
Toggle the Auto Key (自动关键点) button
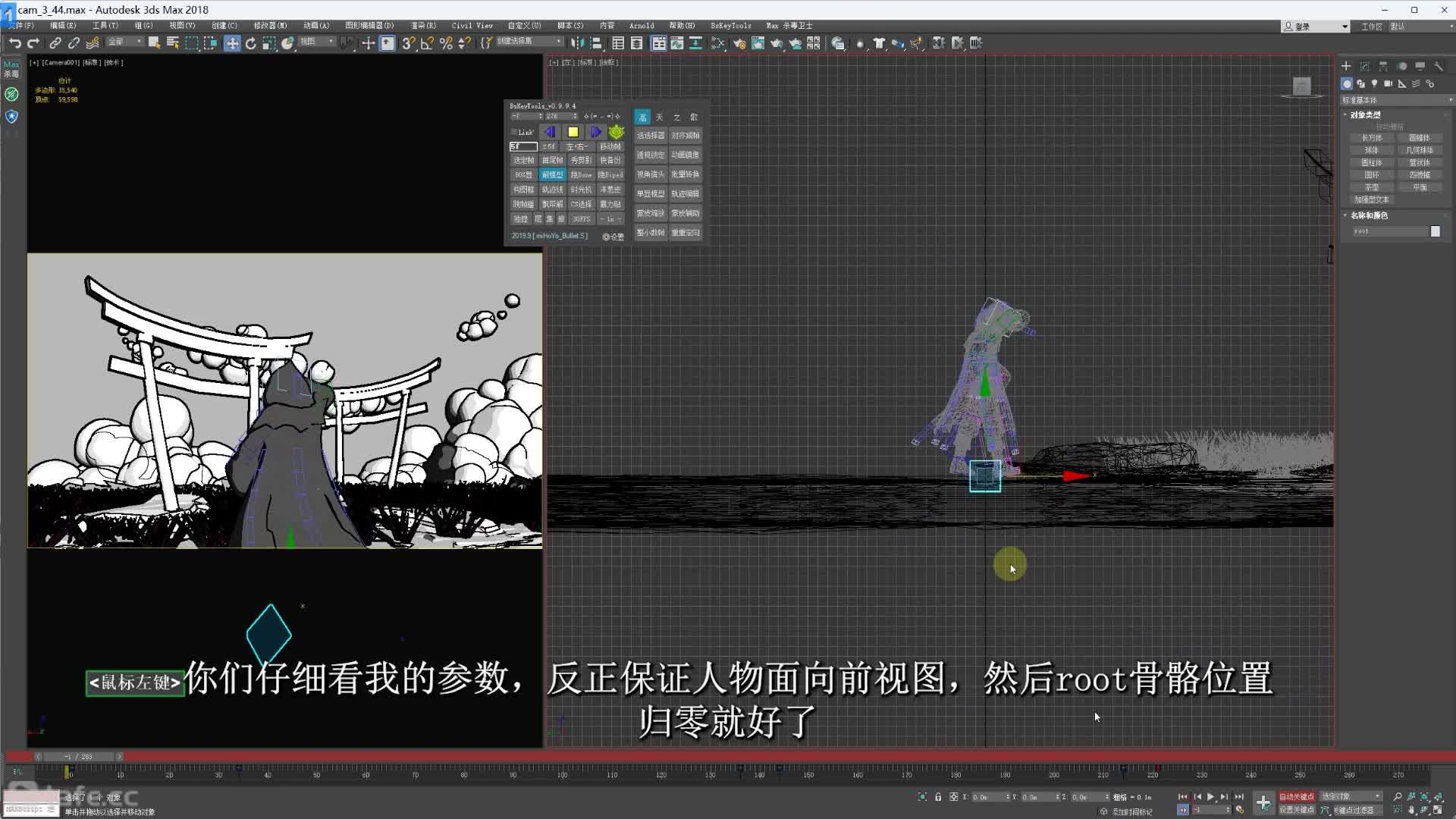pos(1296,796)
